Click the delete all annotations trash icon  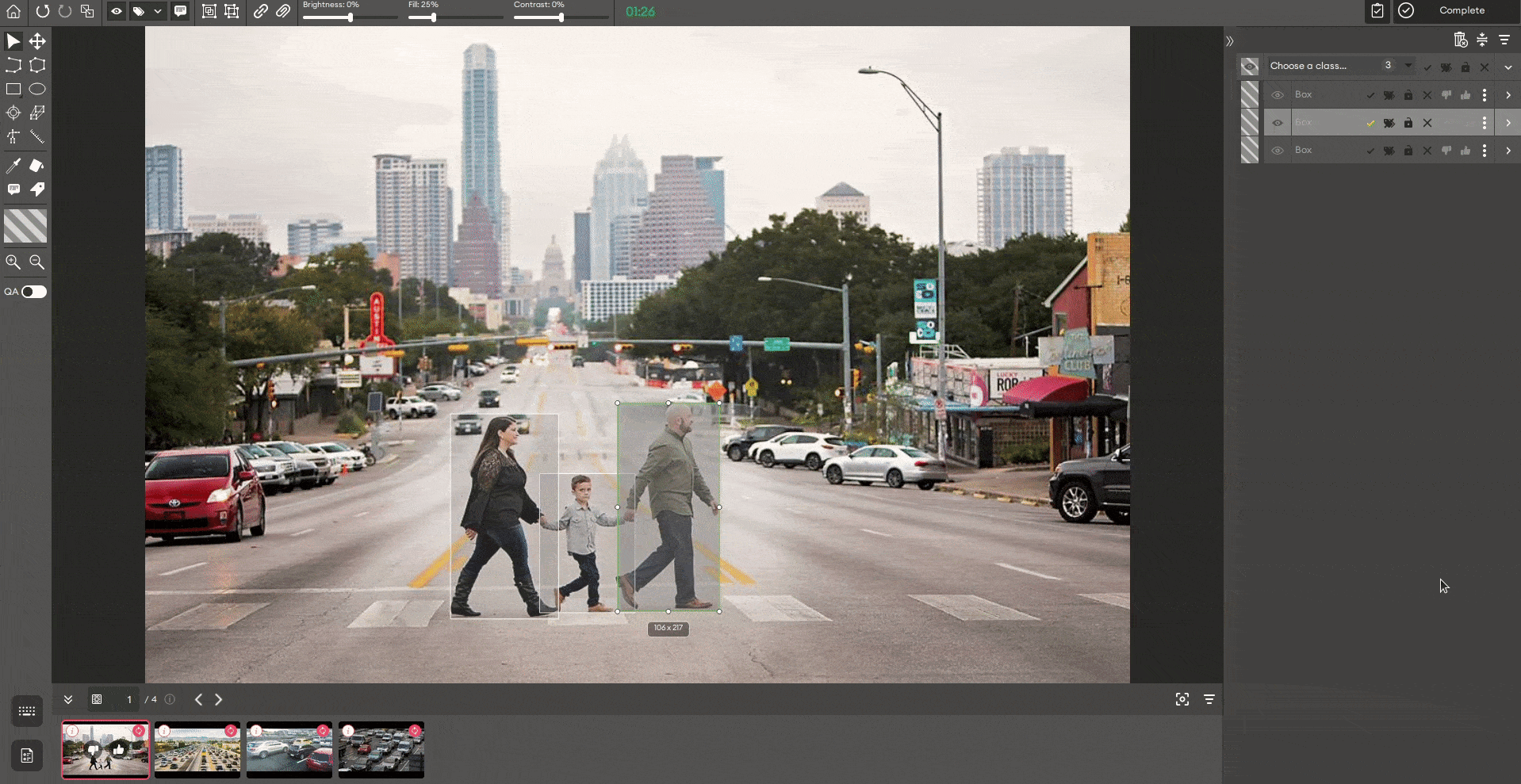coord(1460,40)
